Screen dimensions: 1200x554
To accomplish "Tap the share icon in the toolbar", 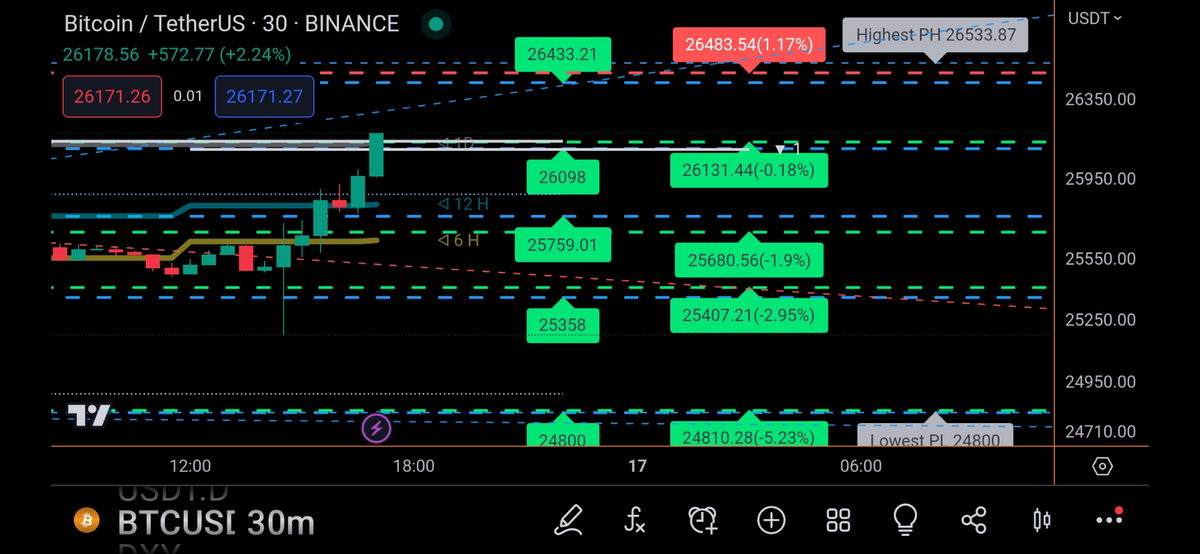I will point(973,519).
